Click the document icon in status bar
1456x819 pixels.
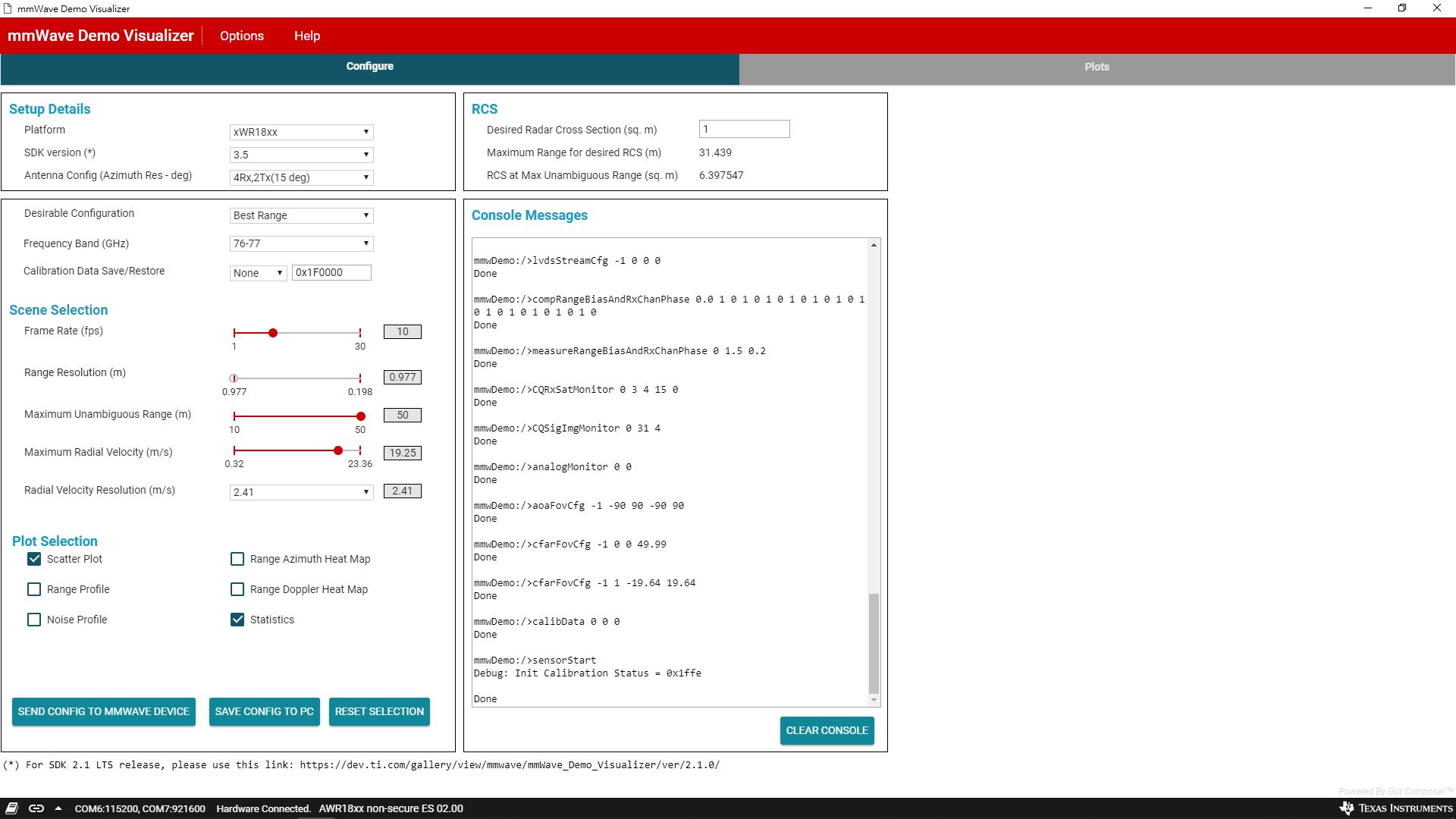click(x=12, y=808)
